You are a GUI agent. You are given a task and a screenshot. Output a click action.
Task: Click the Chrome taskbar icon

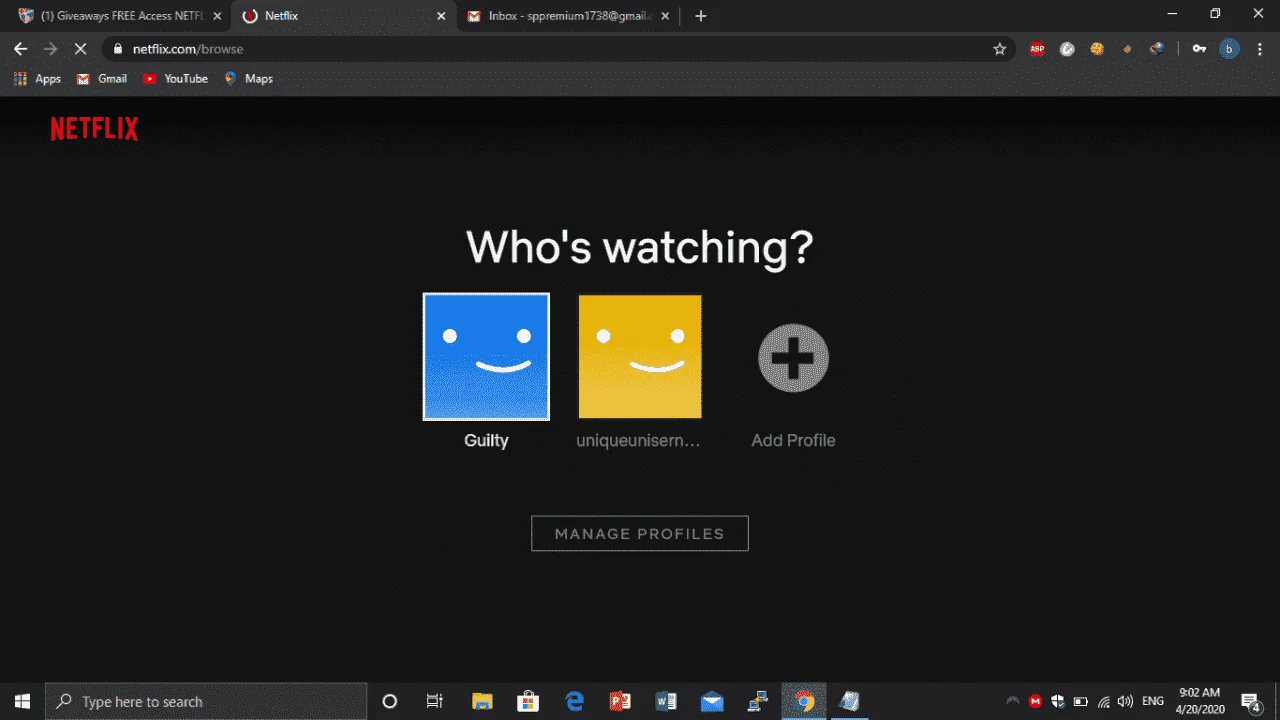(x=804, y=701)
